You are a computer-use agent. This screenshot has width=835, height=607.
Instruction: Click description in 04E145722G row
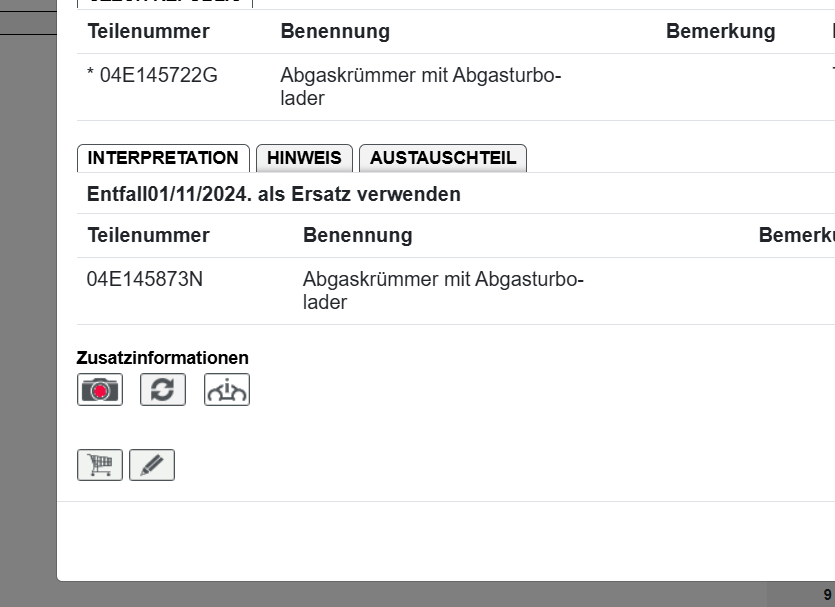421,86
